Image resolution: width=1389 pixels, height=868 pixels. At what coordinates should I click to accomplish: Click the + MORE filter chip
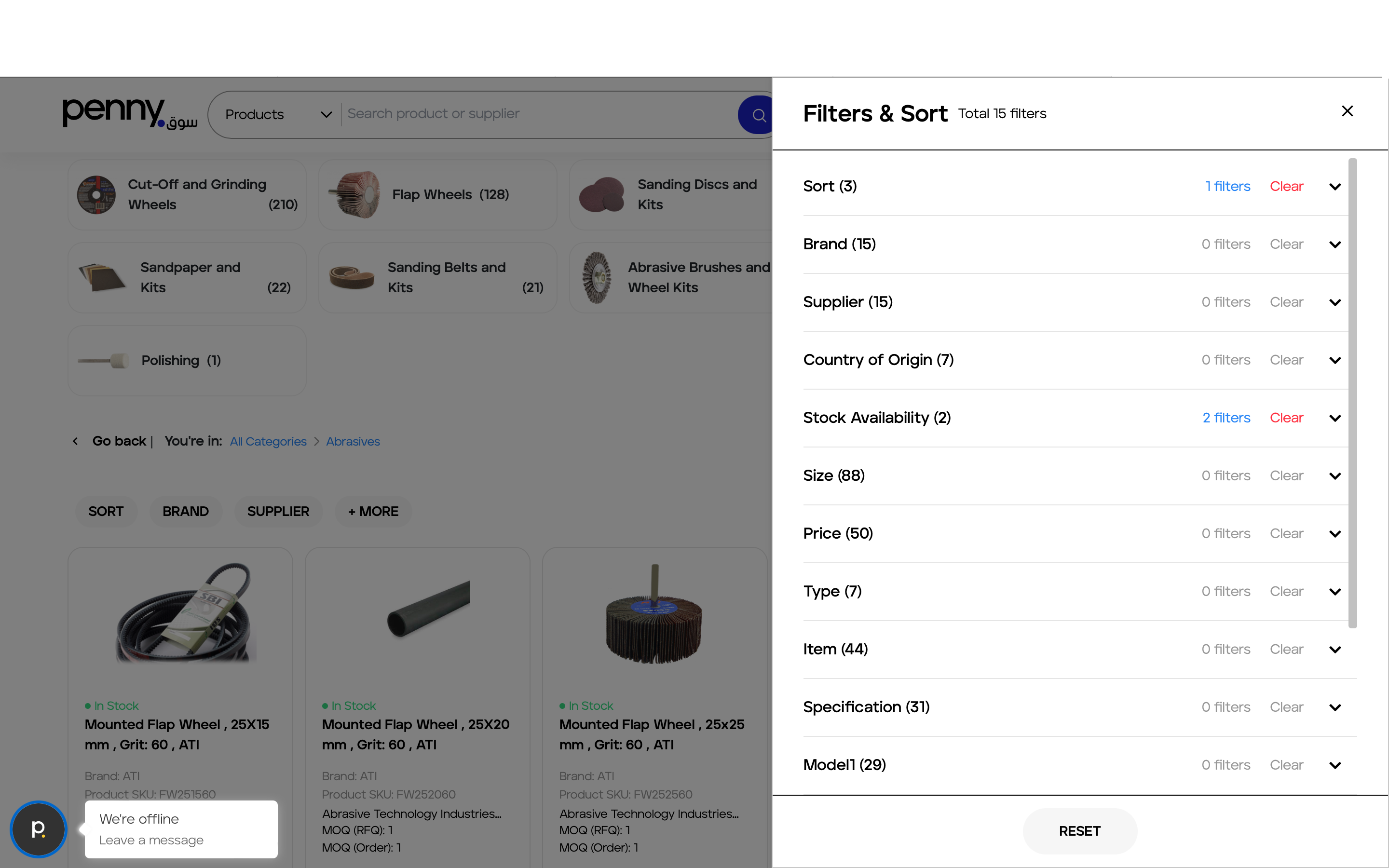tap(373, 512)
